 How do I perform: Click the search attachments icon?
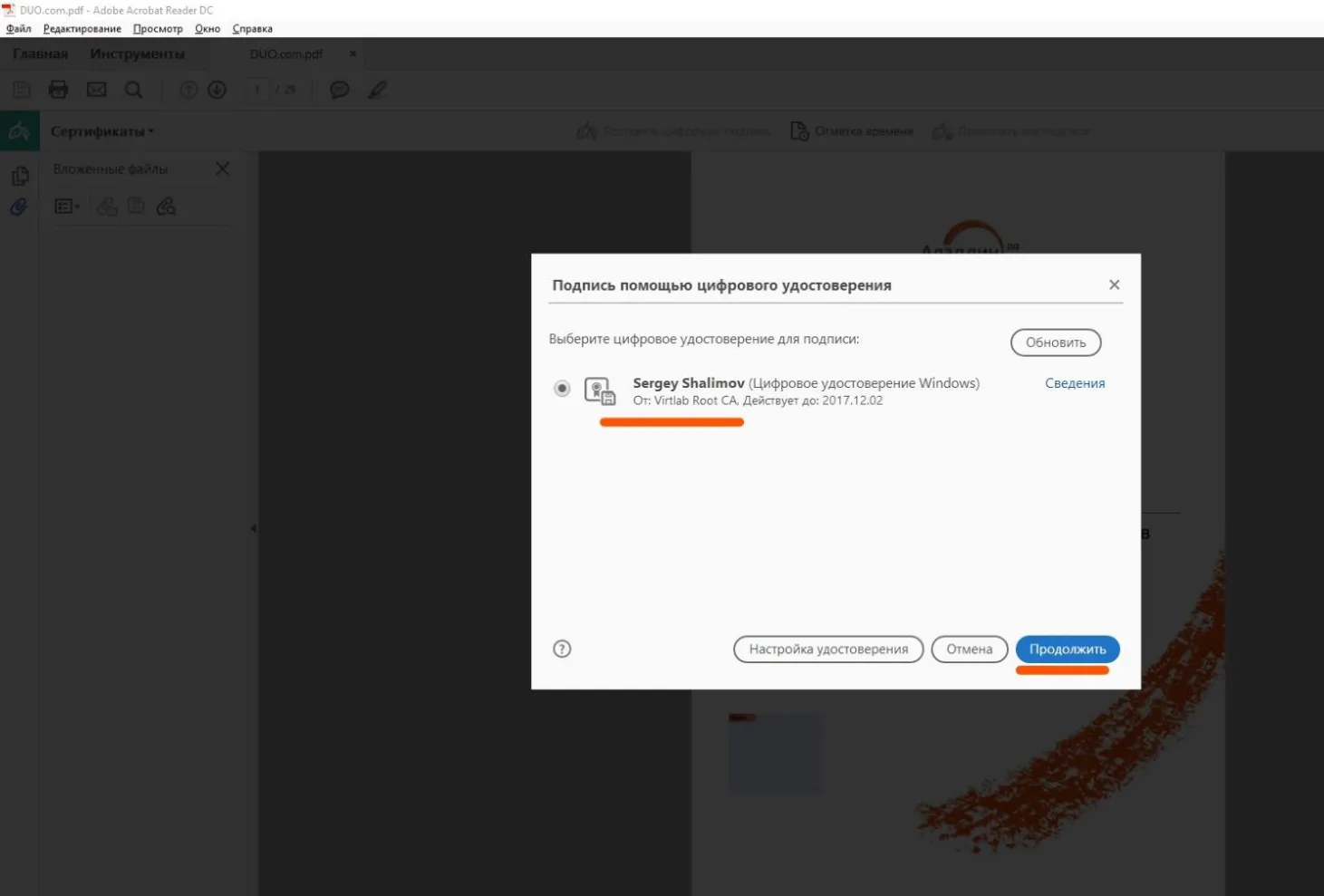[166, 207]
